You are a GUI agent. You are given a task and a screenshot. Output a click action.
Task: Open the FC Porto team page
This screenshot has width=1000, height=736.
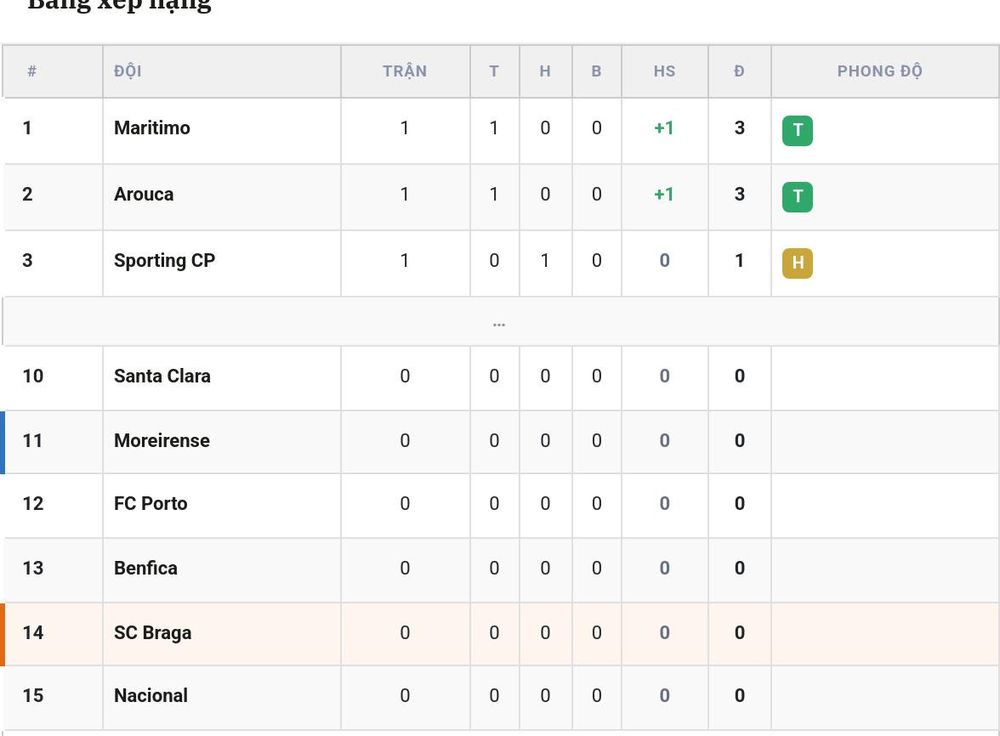click(x=151, y=504)
